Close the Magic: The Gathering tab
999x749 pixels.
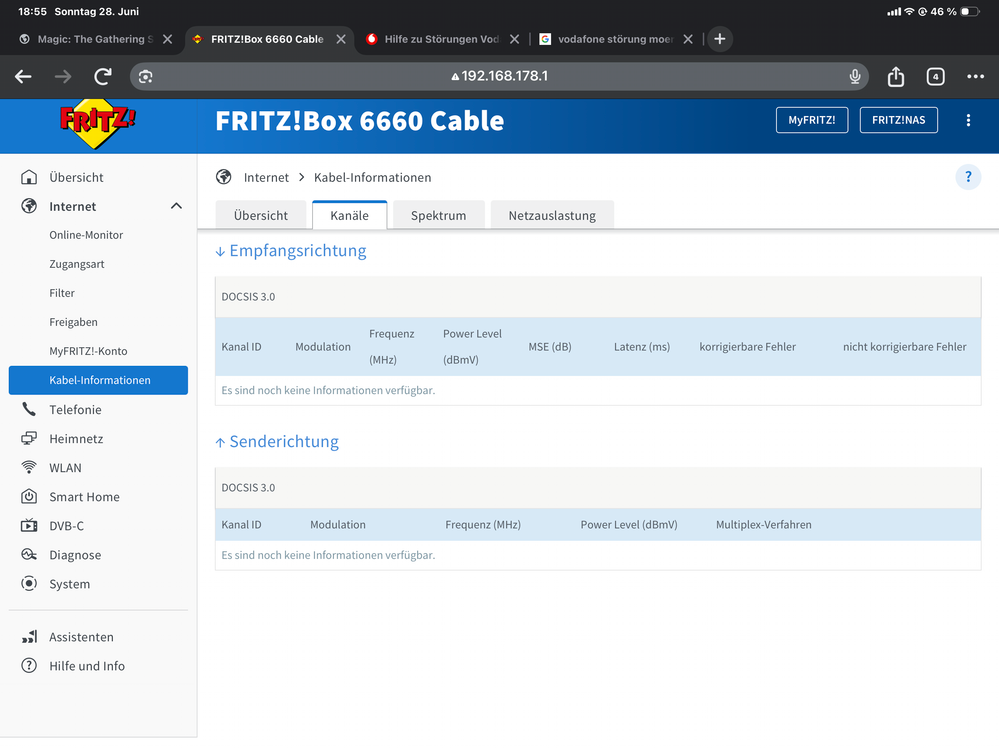pos(168,39)
